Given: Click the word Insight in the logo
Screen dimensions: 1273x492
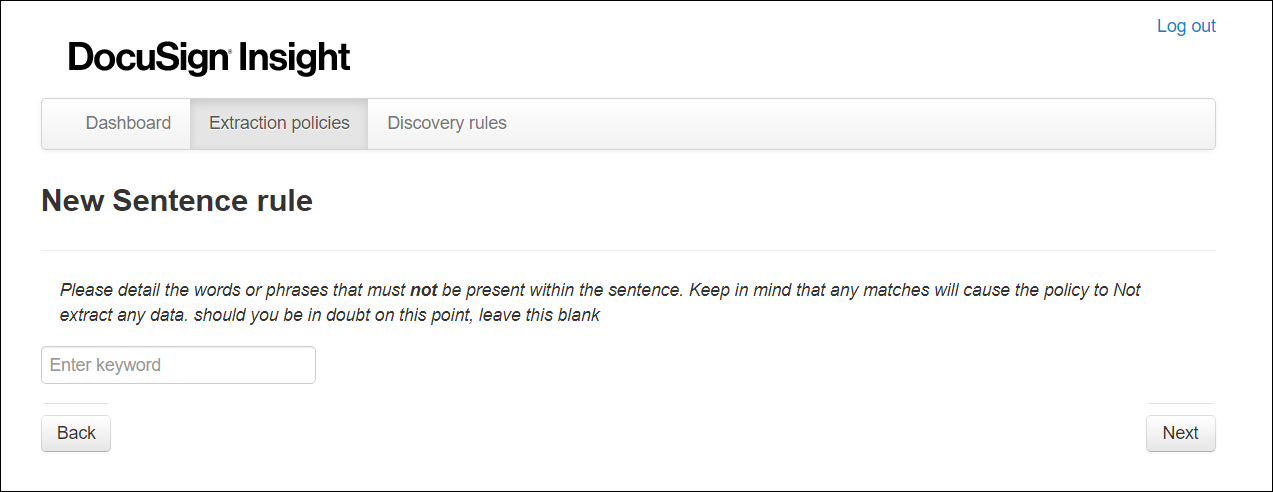Looking at the screenshot, I should (296, 58).
